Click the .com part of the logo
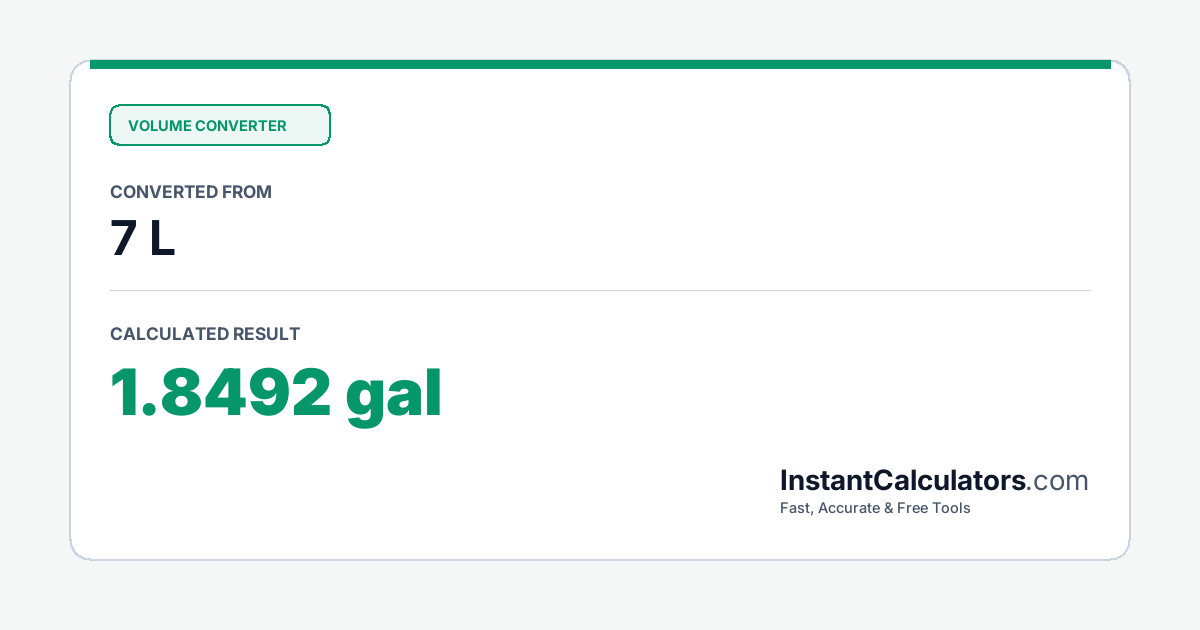This screenshot has height=630, width=1200. (x=1058, y=481)
